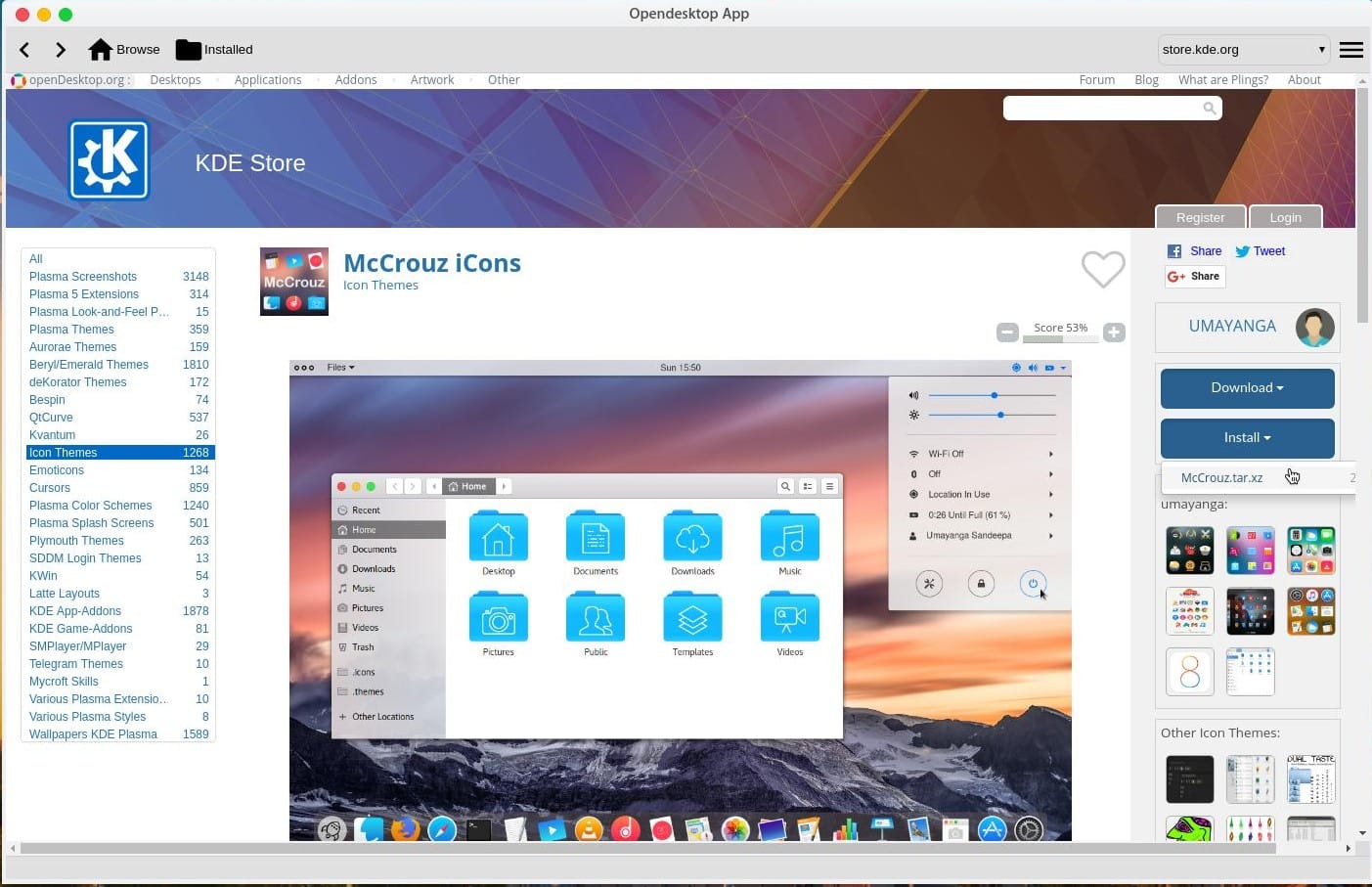The height and width of the screenshot is (887, 1372).
Task: Open the UMAYANGA profile name
Action: (1232, 327)
